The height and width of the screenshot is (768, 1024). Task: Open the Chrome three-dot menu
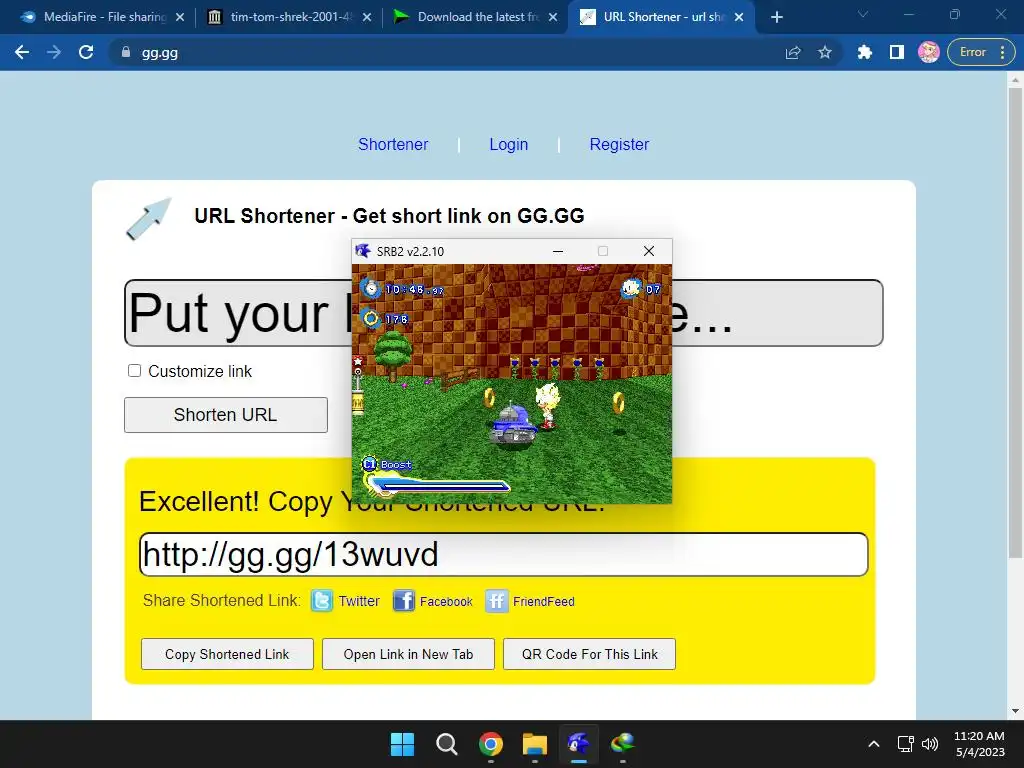[x=1002, y=52]
